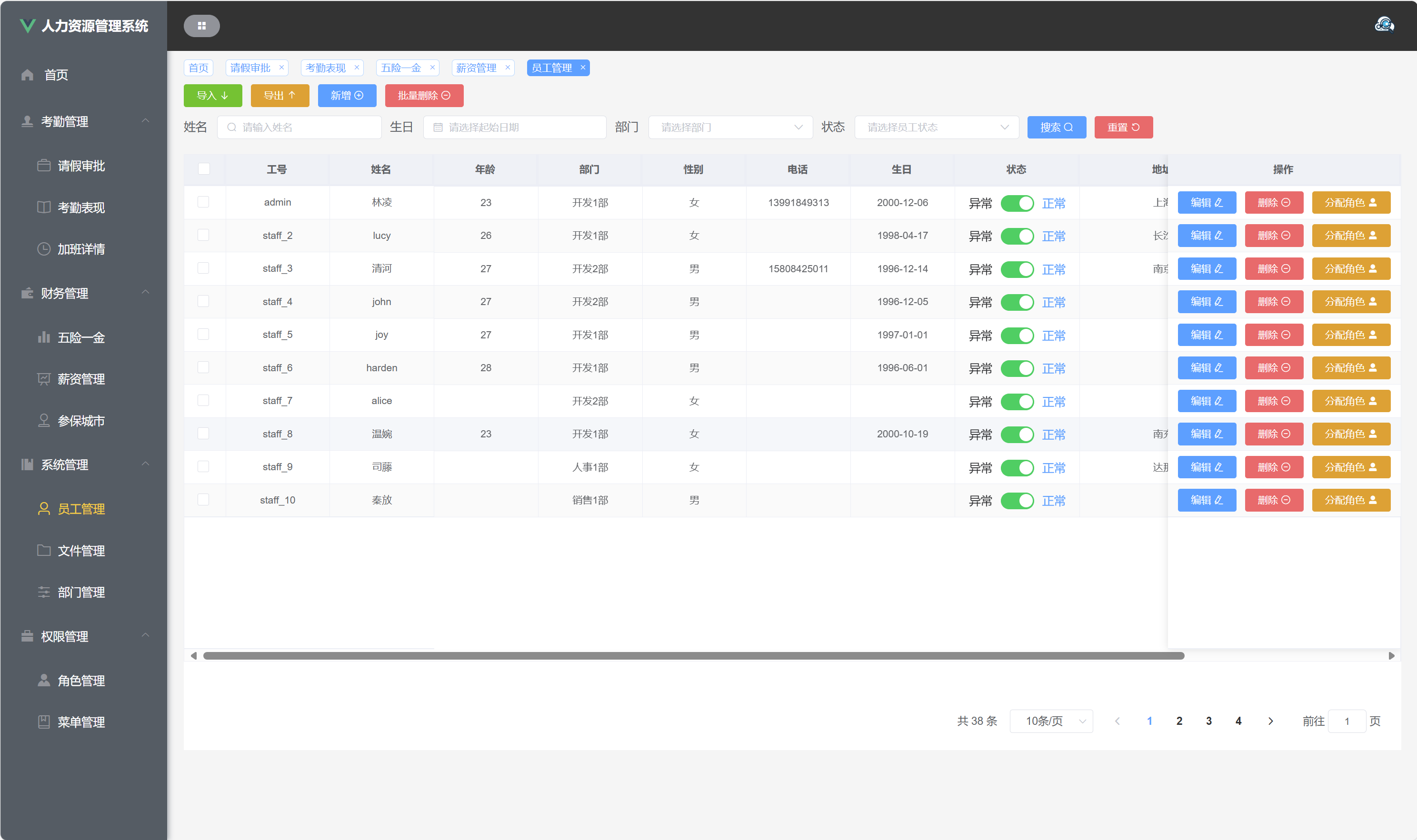
Task: Toggle the status switch for staff_4
Action: (1018, 302)
